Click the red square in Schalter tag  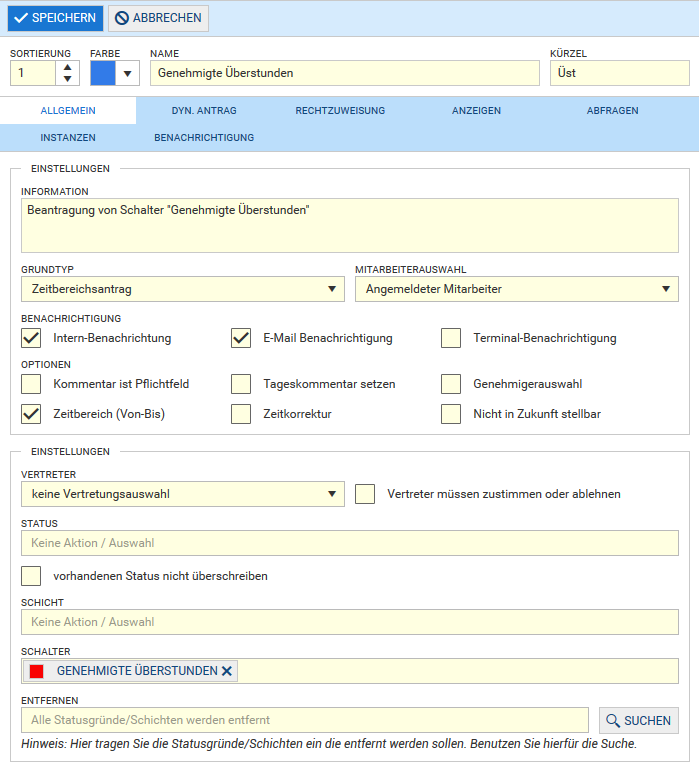coord(36,671)
